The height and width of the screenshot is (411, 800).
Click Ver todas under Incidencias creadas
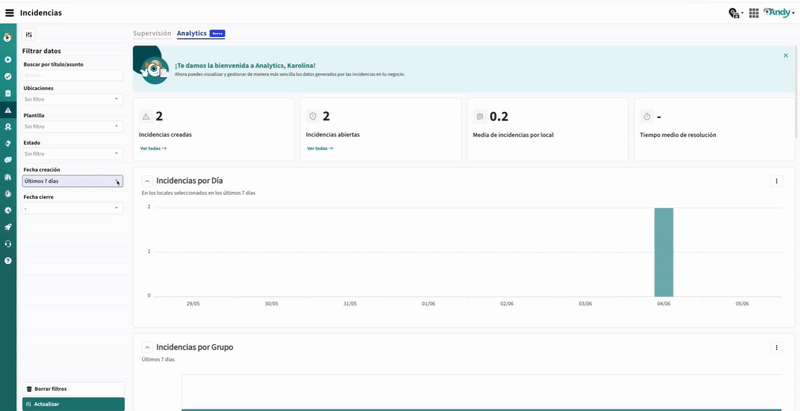point(153,148)
